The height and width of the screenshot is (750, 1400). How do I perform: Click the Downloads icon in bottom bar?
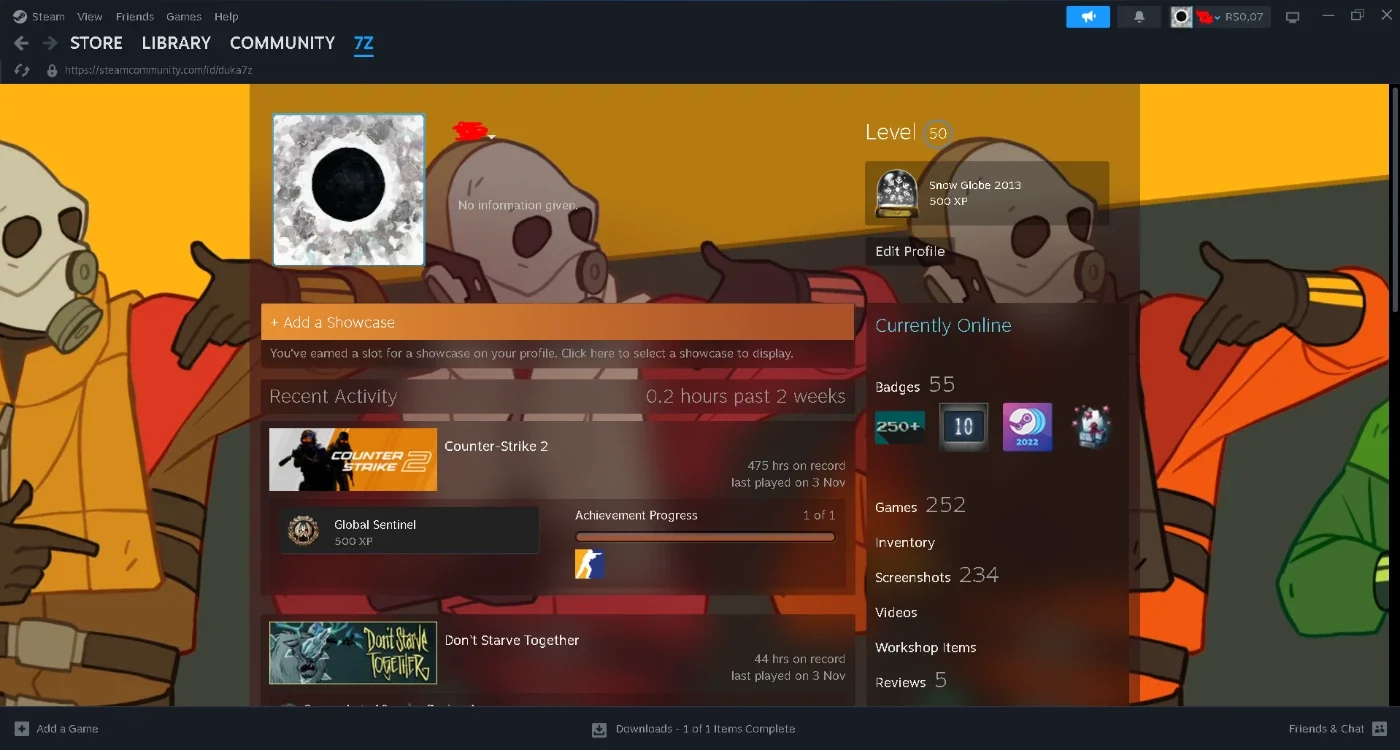[599, 729]
